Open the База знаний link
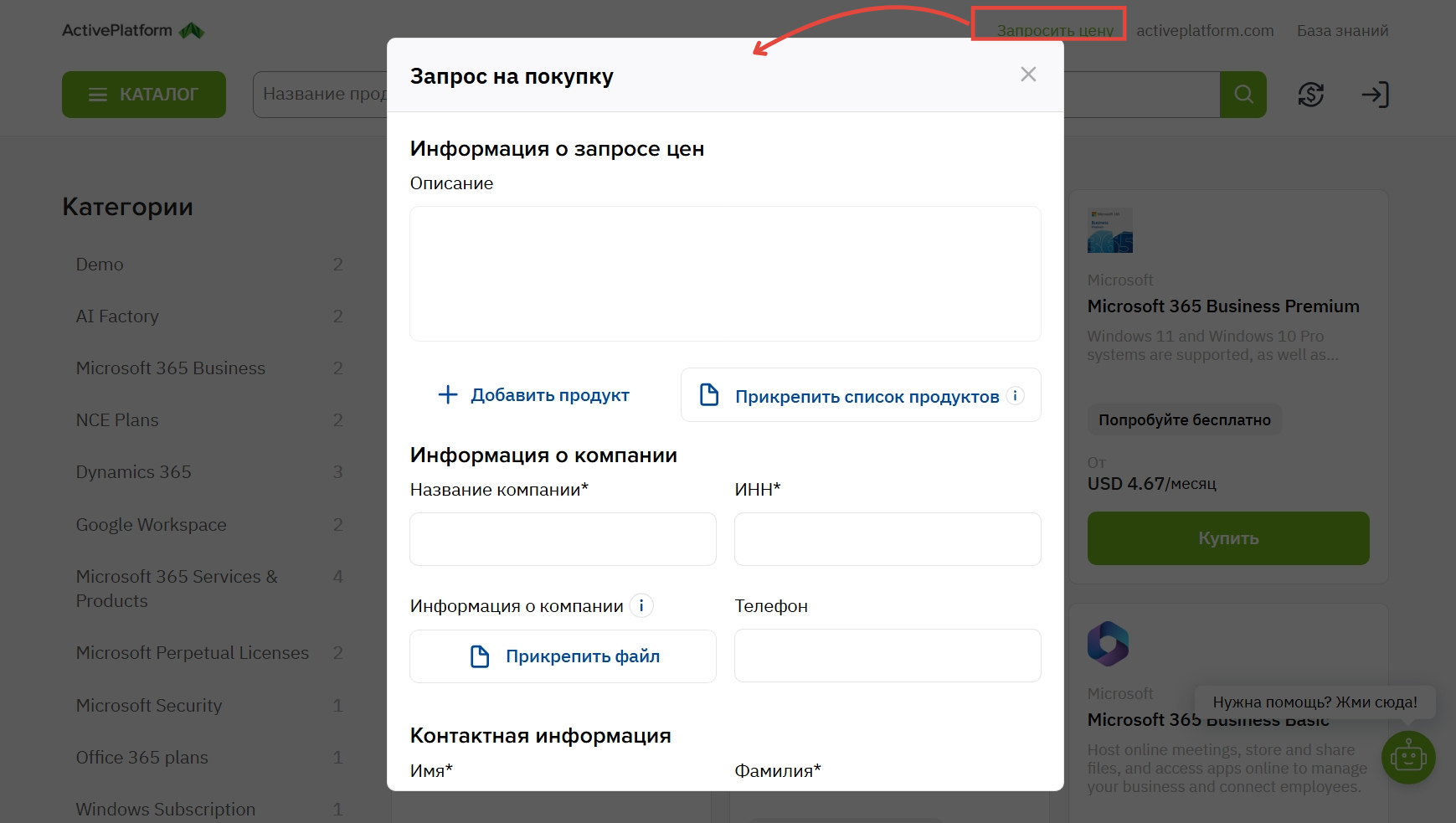 tap(1342, 31)
